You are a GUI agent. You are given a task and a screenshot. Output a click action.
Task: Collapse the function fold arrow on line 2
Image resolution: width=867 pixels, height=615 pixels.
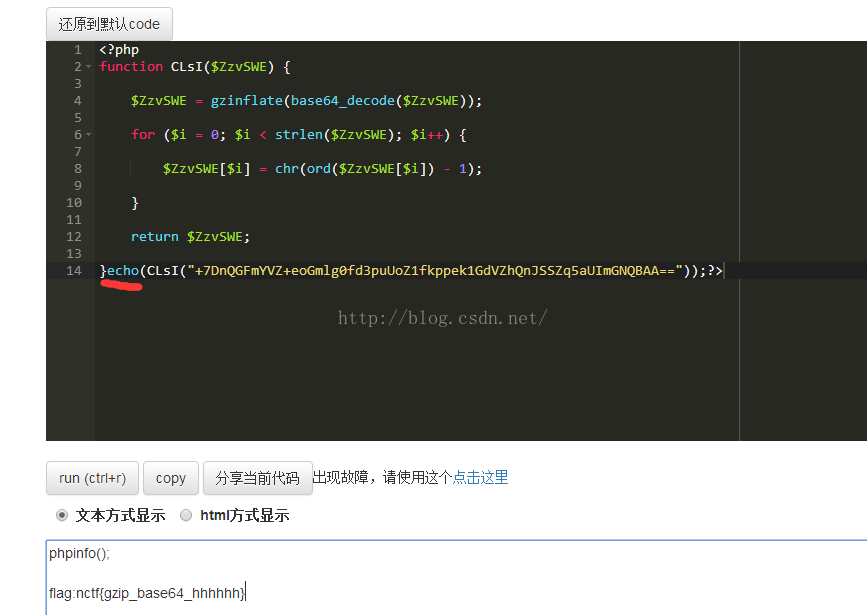[88, 67]
